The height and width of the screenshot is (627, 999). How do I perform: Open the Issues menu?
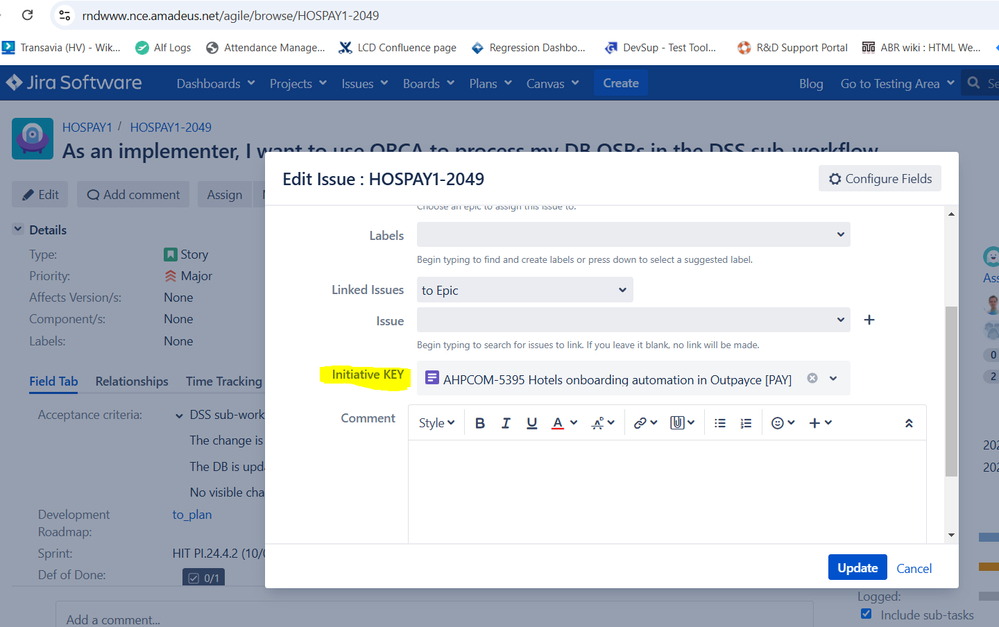click(364, 83)
